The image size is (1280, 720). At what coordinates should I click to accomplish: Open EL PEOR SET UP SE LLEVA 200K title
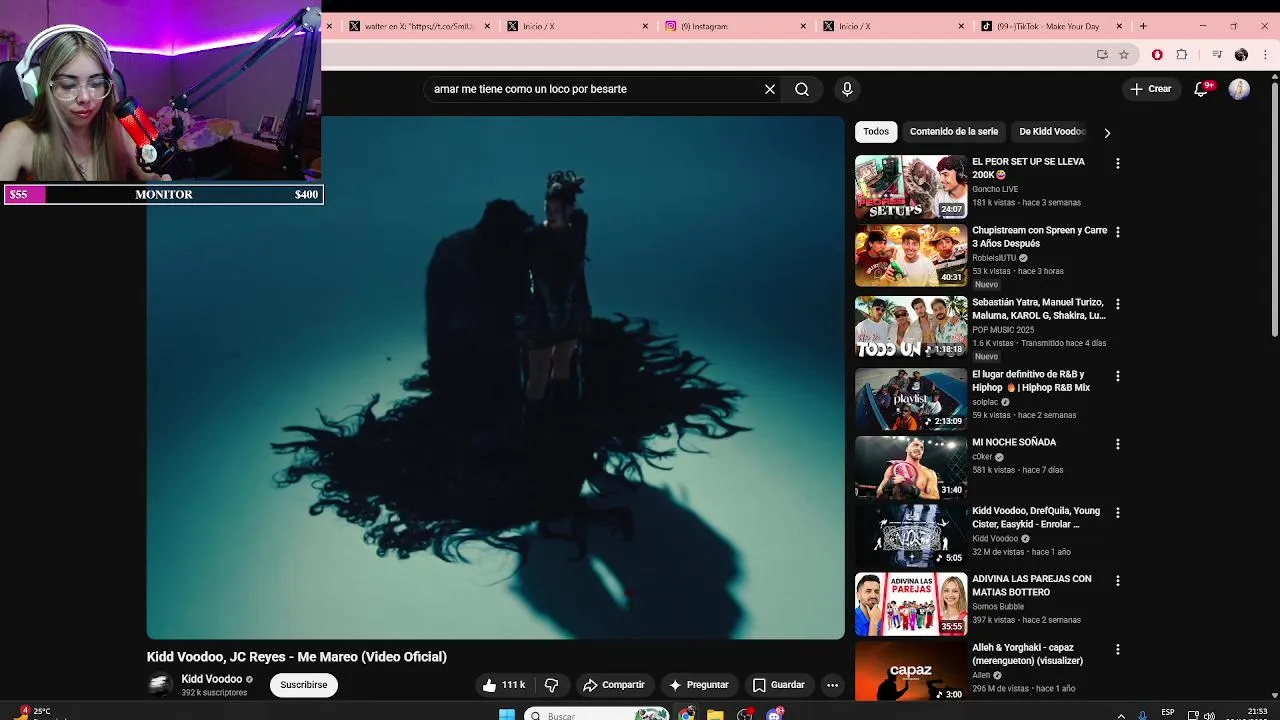point(1028,168)
